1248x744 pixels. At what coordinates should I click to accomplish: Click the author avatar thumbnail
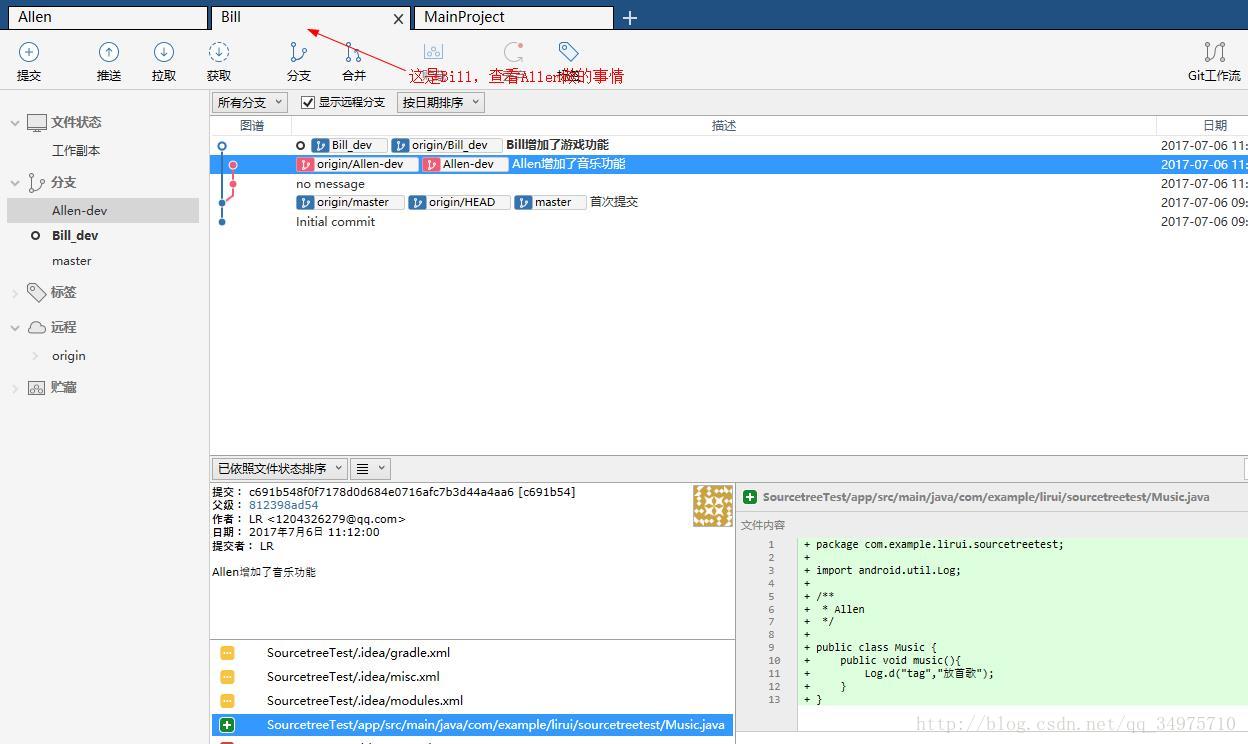(x=713, y=506)
